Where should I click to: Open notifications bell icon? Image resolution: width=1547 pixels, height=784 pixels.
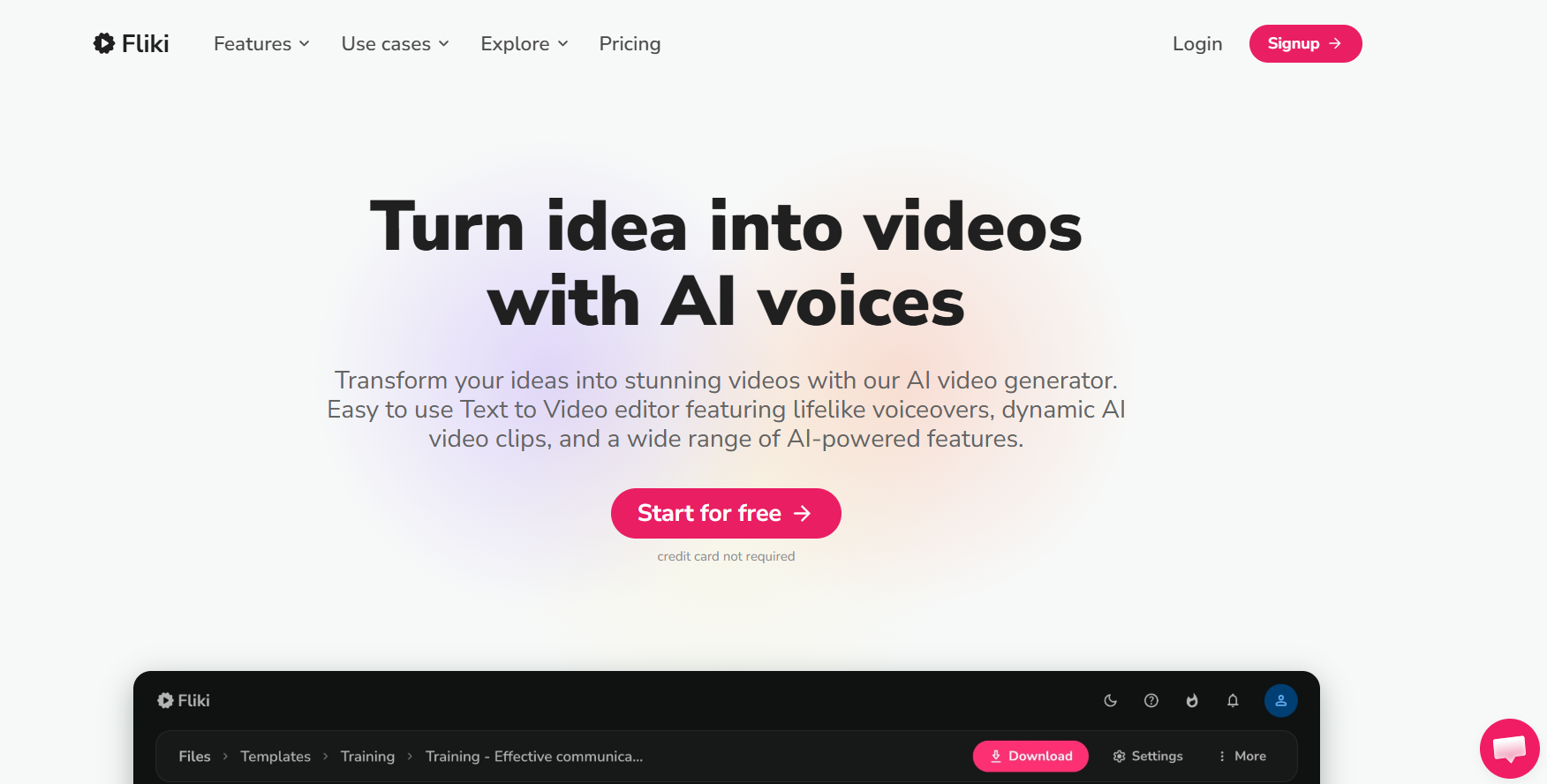tap(1233, 700)
